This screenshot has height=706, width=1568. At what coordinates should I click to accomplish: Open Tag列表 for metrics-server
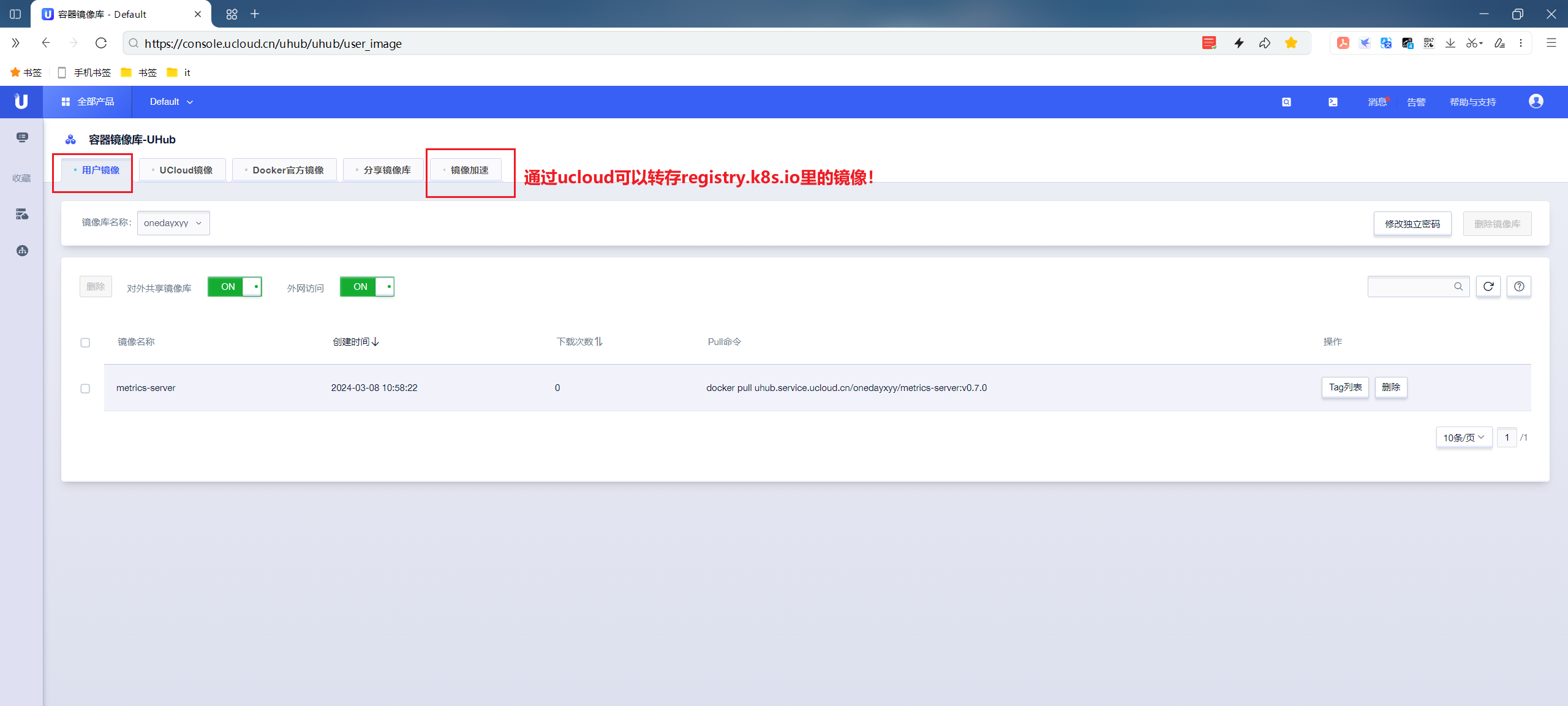[x=1345, y=387]
